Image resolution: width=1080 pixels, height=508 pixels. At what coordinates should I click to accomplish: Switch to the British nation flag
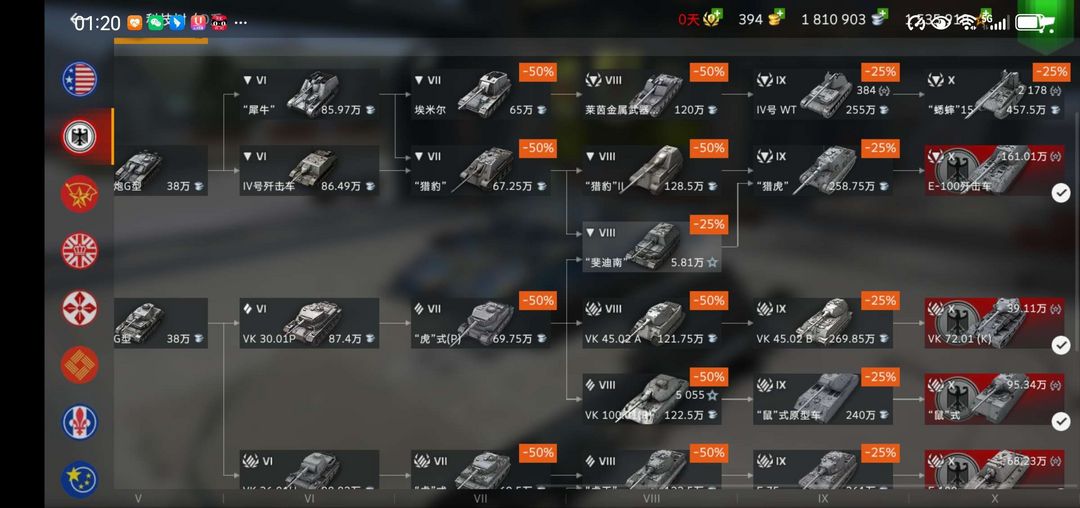pos(79,251)
